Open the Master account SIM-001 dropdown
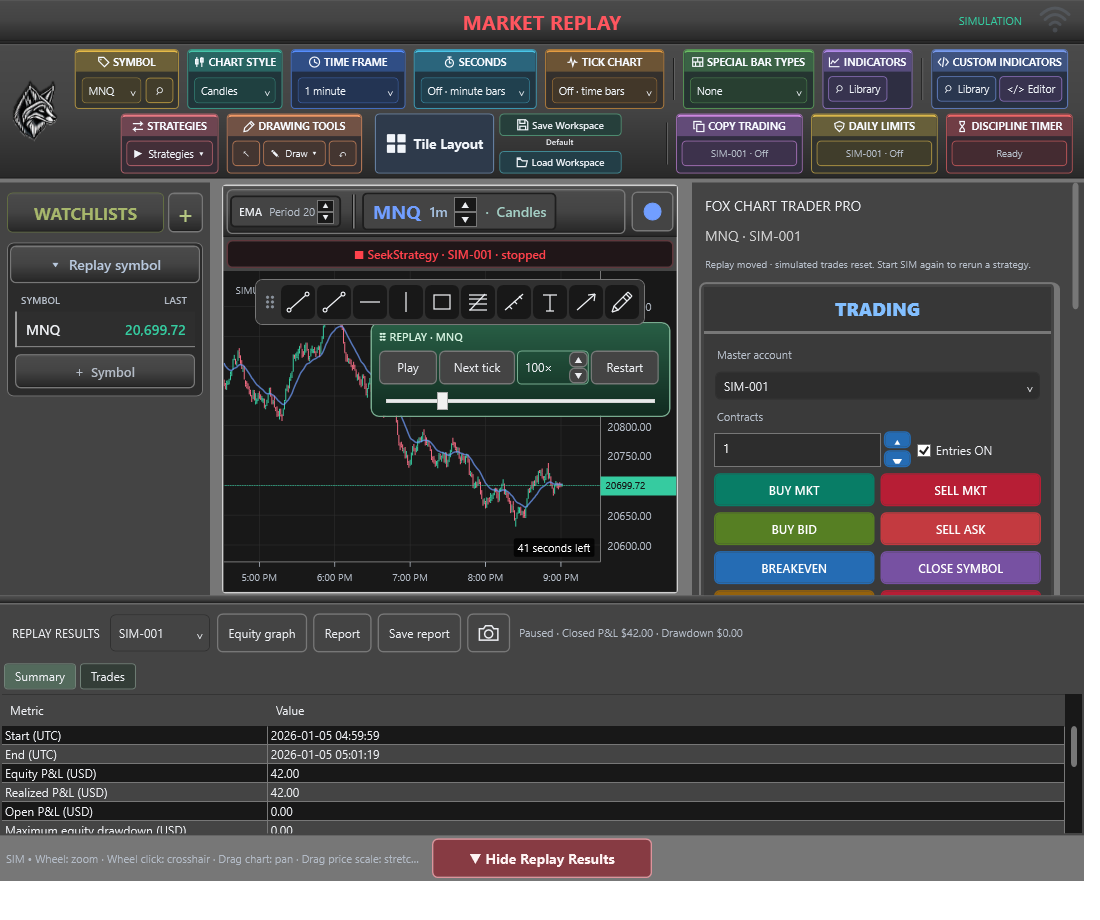This screenshot has height=920, width=1100. (x=876, y=387)
